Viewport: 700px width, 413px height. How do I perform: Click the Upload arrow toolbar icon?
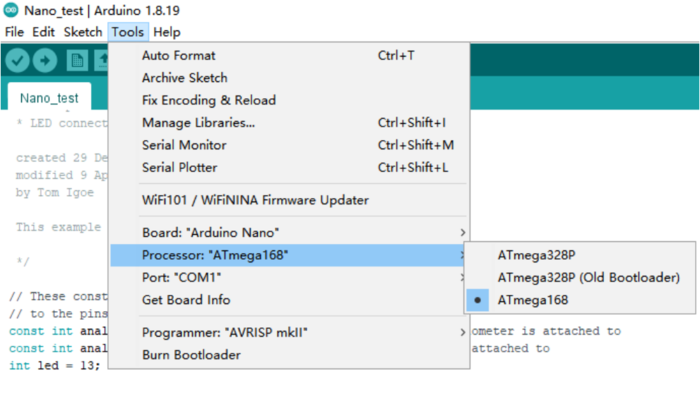tap(45, 60)
